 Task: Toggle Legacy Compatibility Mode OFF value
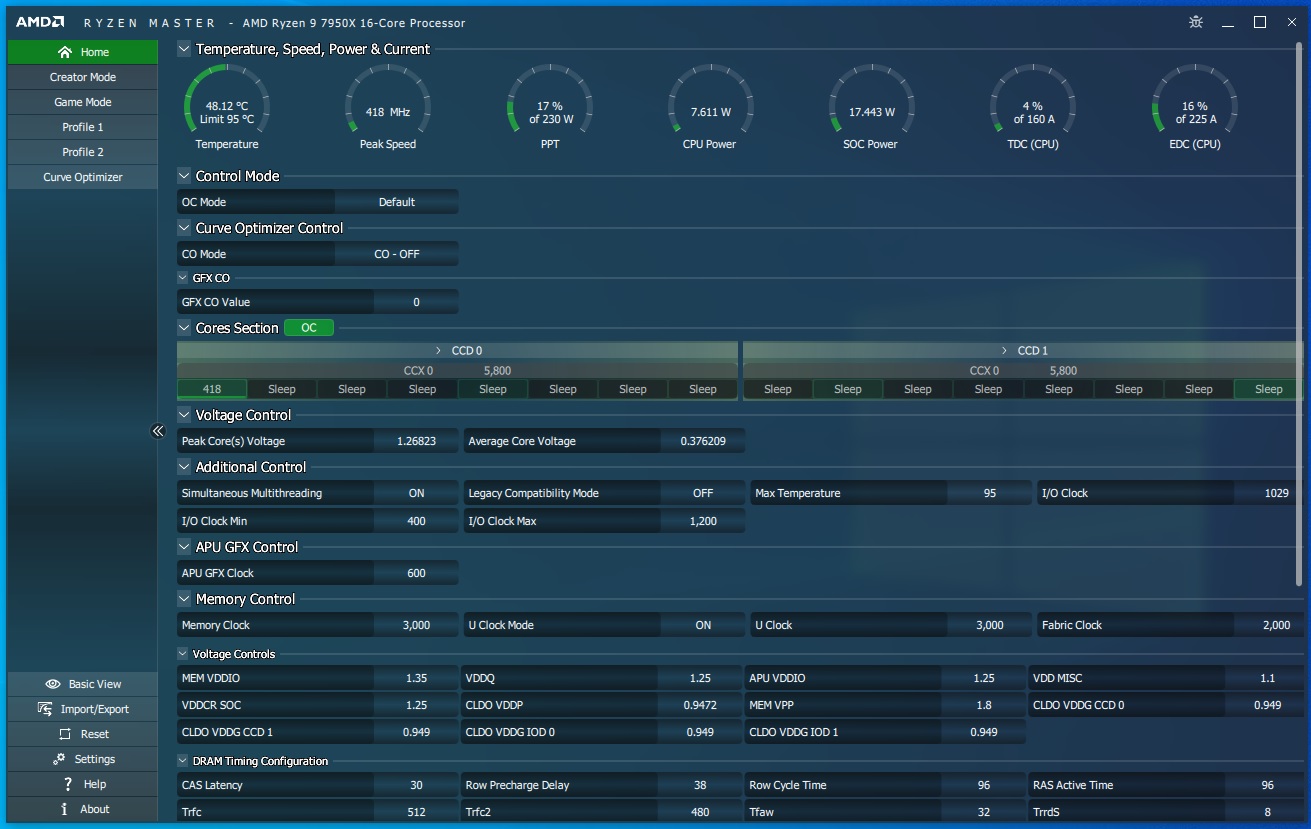(x=703, y=493)
